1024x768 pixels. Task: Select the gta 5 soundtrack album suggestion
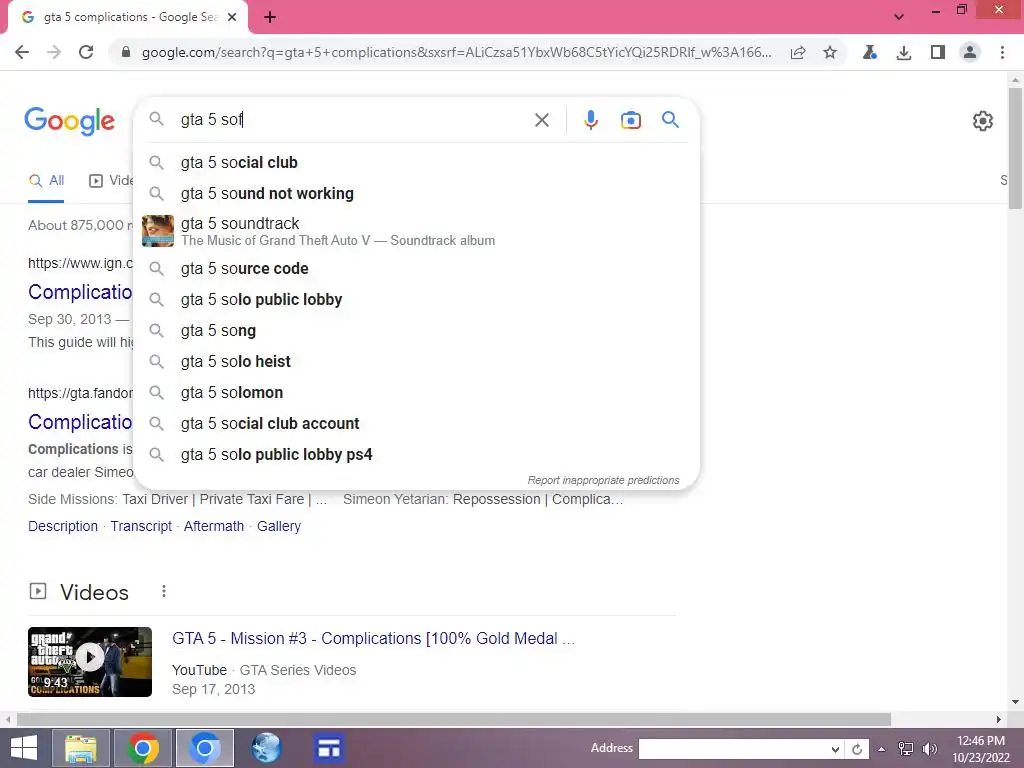coord(416,231)
